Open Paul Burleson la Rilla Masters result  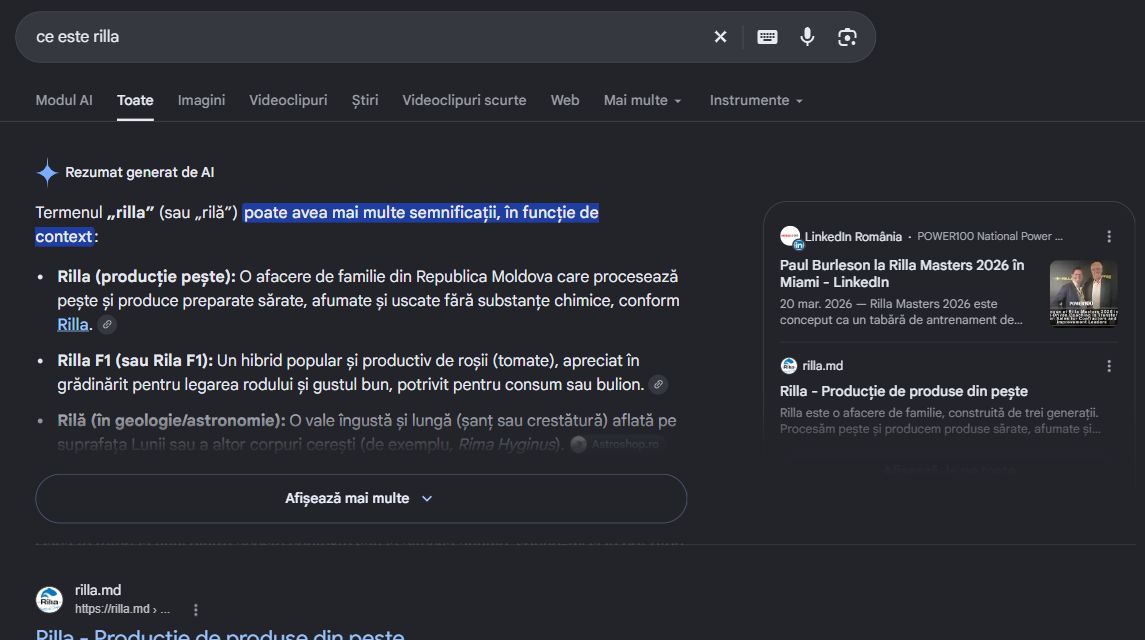pyautogui.click(x=902, y=273)
